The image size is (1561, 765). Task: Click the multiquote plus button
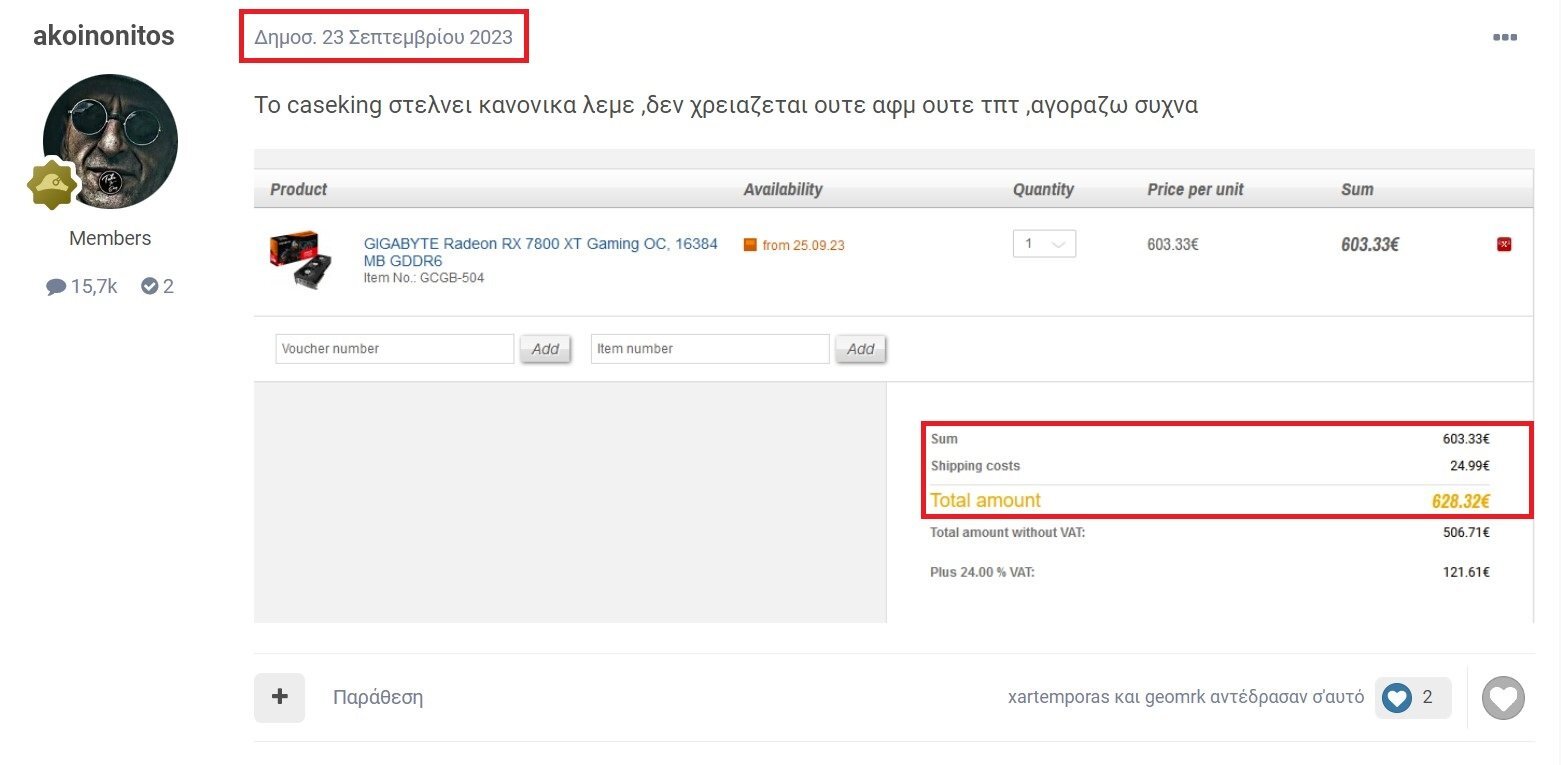tap(279, 697)
